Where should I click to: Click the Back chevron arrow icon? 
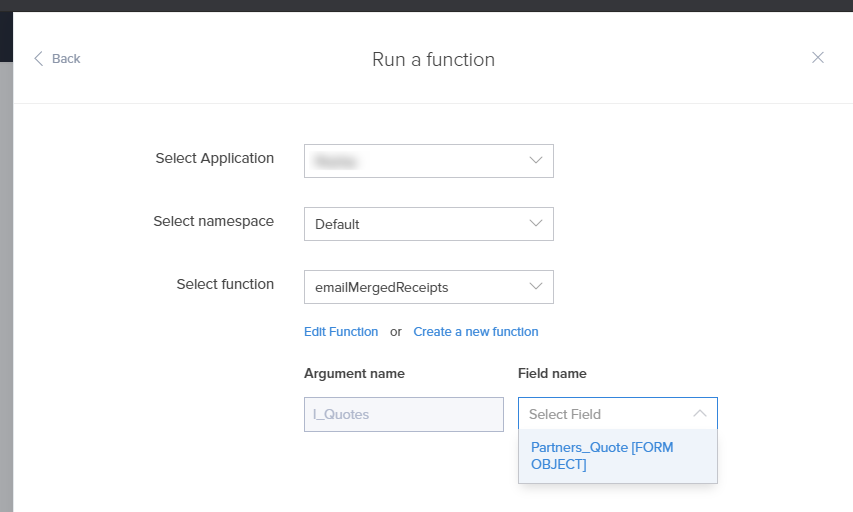39,59
